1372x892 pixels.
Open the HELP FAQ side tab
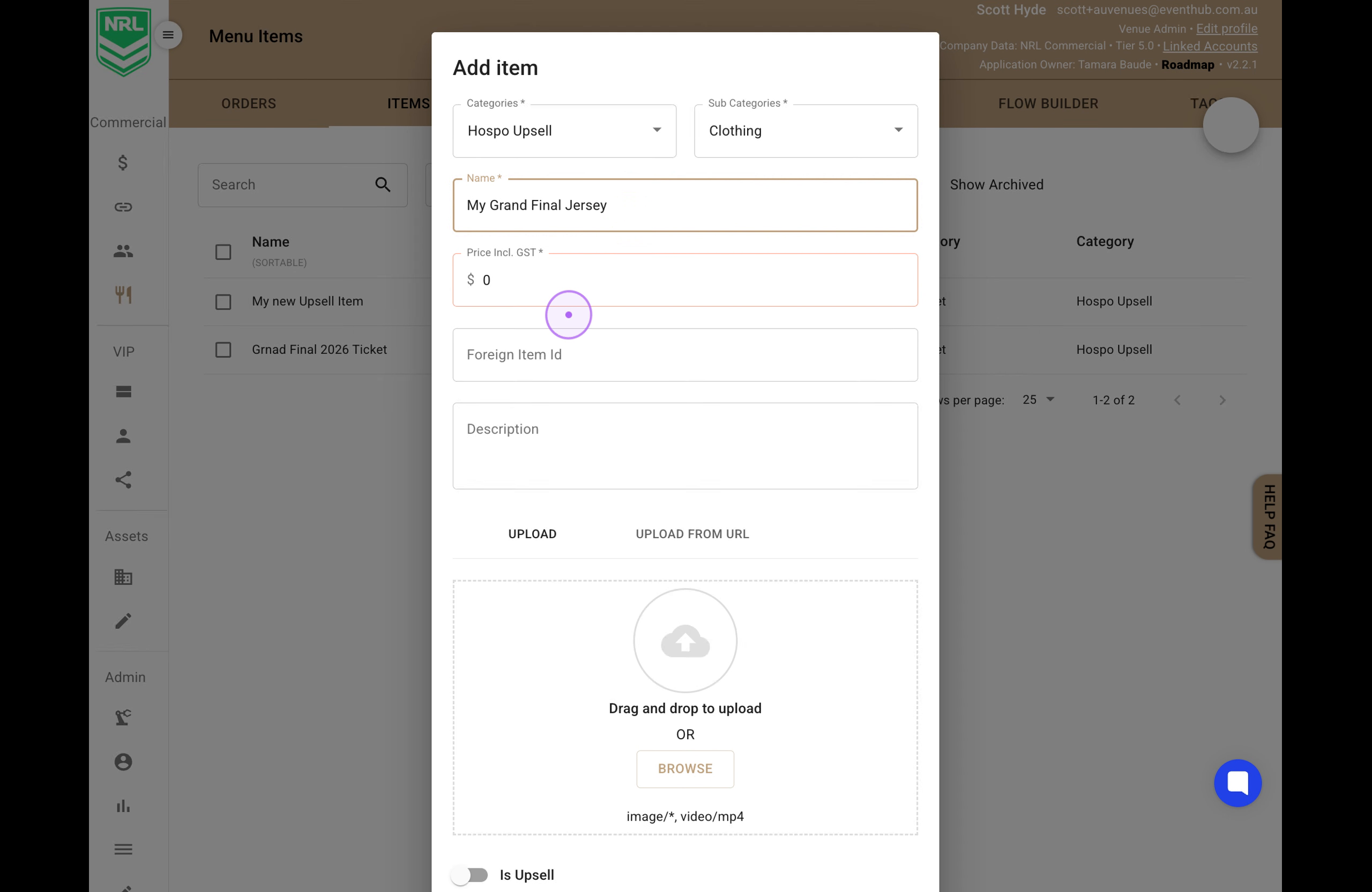click(x=1267, y=517)
